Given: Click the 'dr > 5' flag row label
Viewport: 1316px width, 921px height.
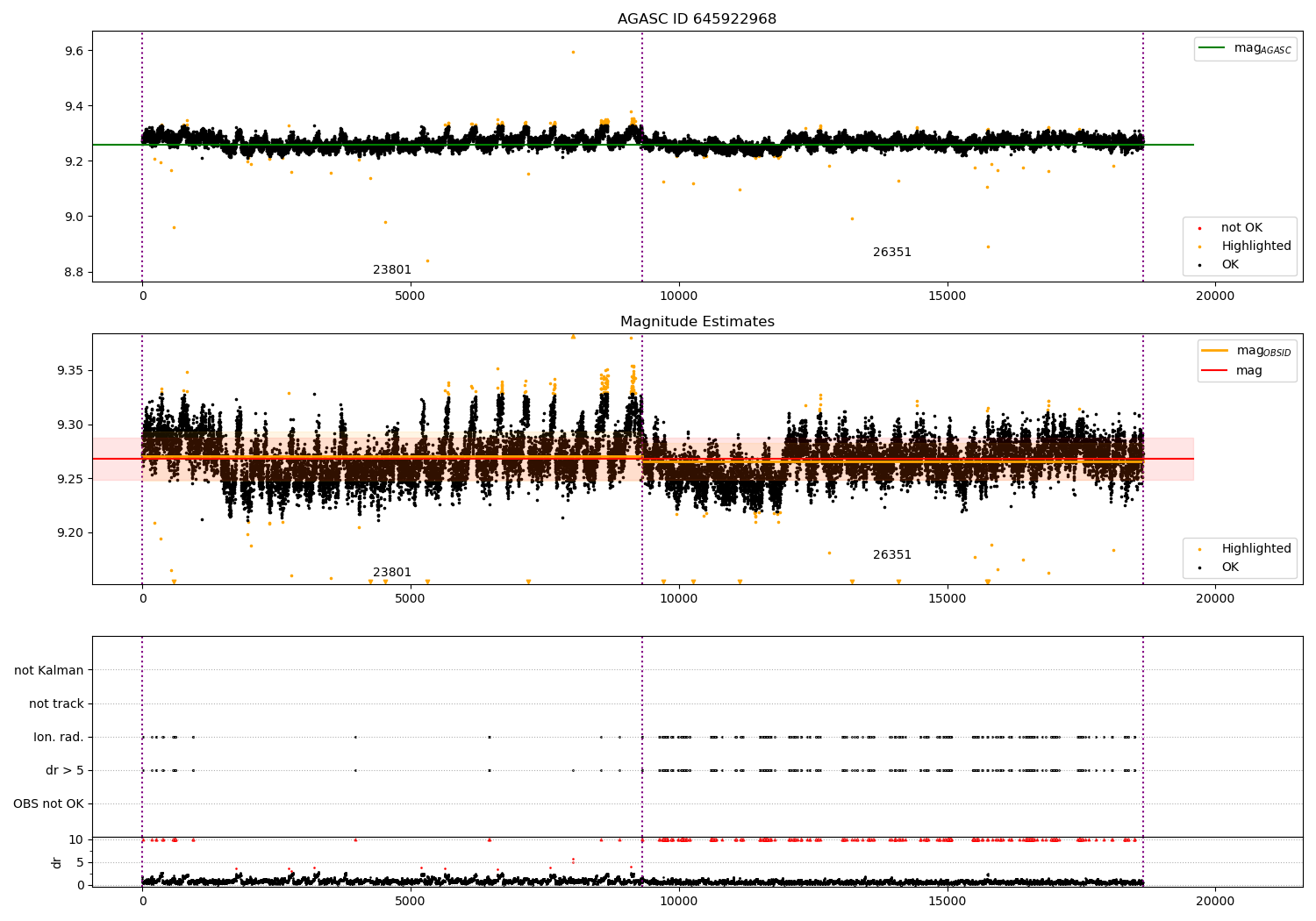Looking at the screenshot, I should click(65, 771).
